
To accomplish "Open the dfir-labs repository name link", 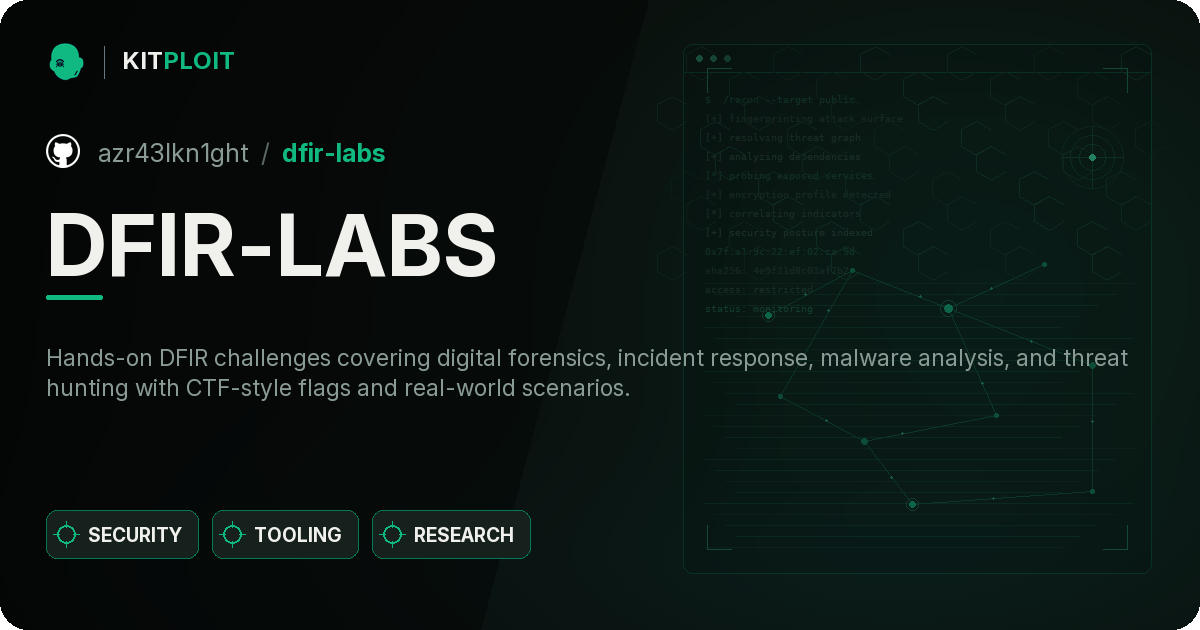I will [x=333, y=153].
